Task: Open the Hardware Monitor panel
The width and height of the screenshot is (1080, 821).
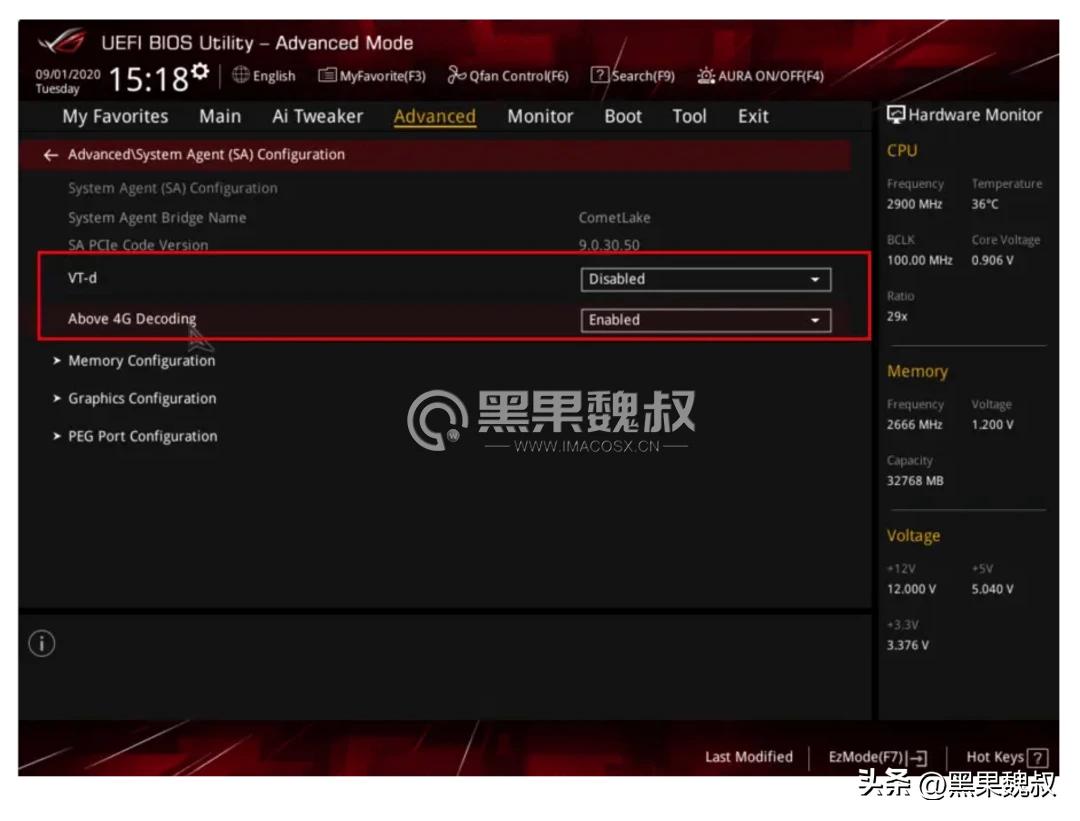Action: click(965, 114)
